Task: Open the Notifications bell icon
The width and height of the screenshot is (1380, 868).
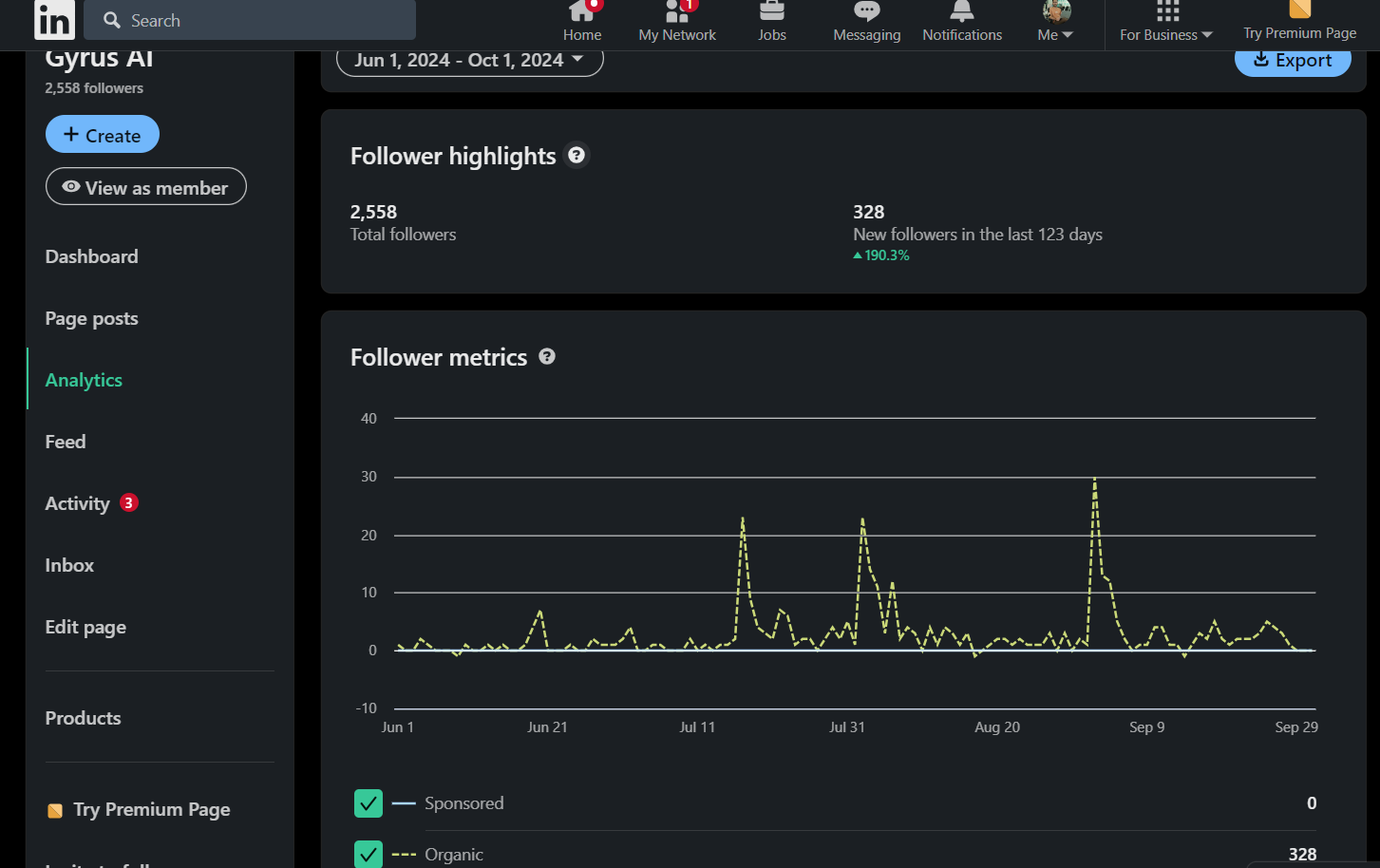Action: (961, 12)
